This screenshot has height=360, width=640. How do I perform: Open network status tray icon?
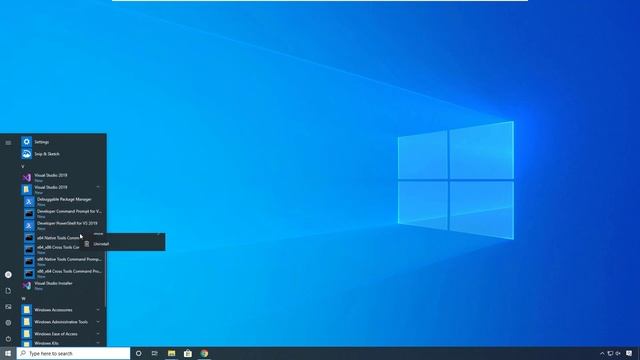(610, 353)
